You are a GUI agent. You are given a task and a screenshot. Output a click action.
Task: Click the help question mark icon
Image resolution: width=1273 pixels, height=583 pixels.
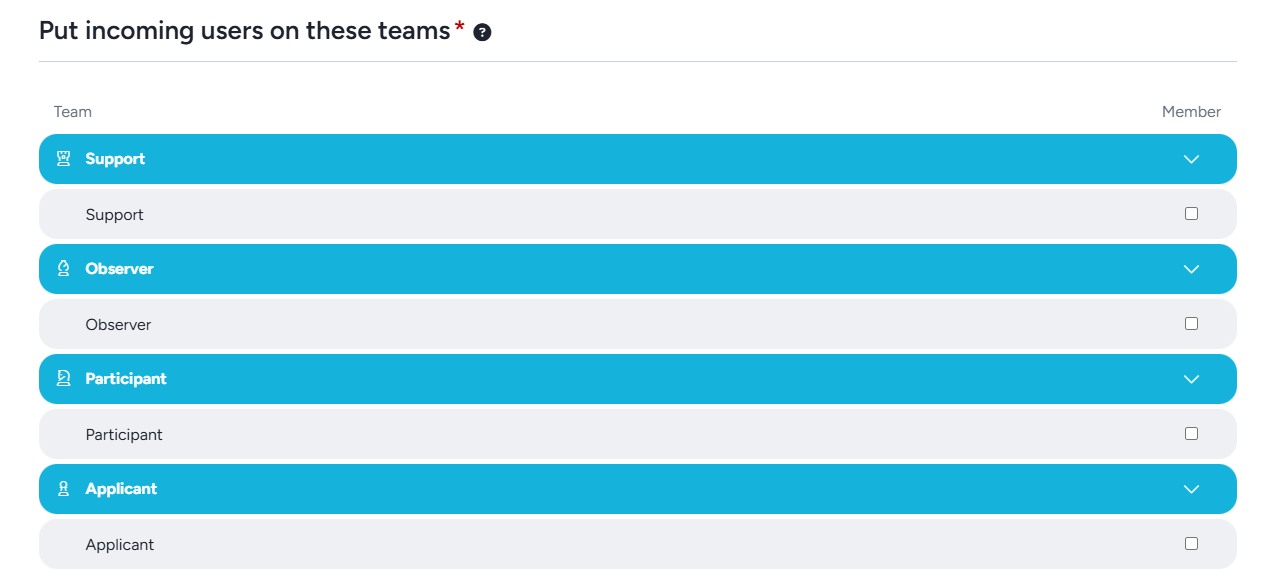[x=482, y=32]
